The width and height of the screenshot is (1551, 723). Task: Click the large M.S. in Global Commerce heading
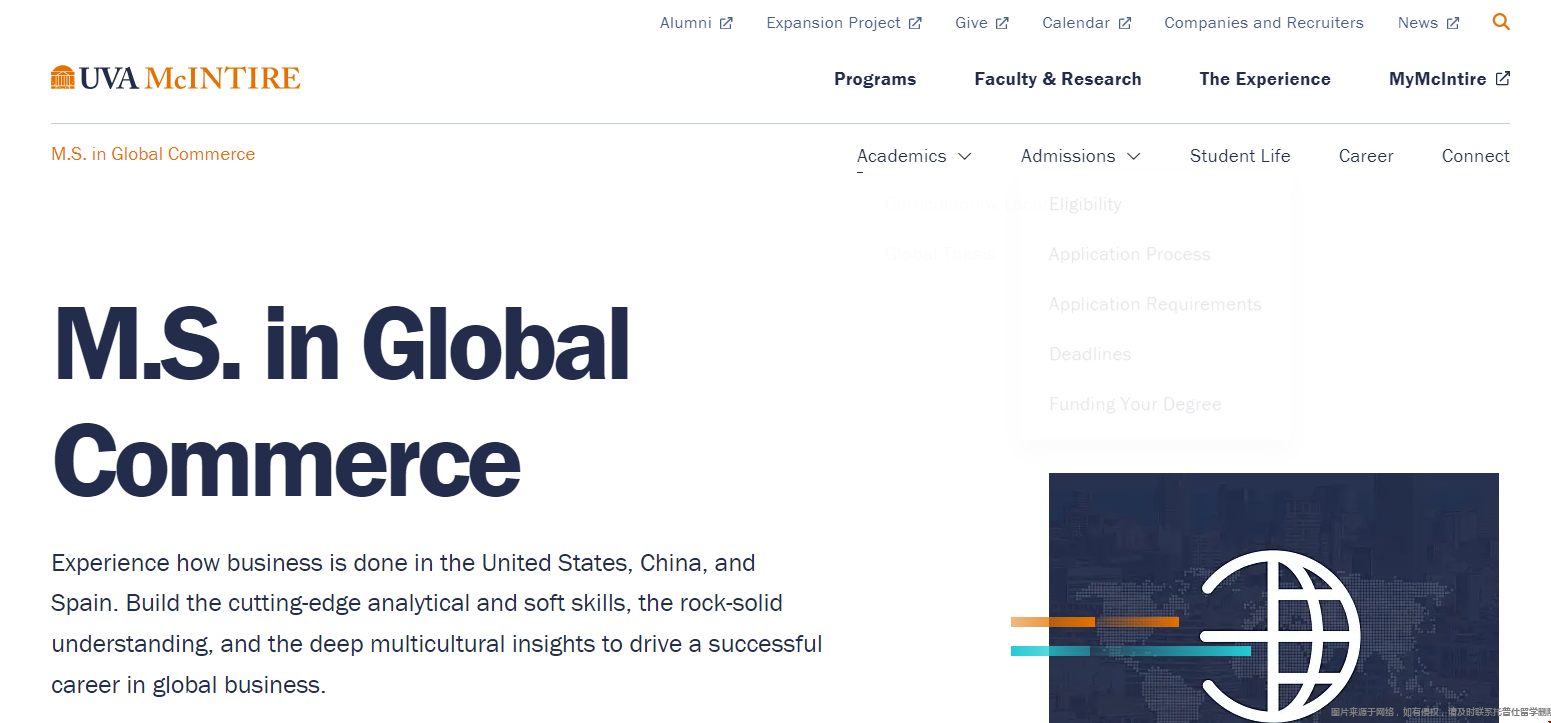pos(340,403)
